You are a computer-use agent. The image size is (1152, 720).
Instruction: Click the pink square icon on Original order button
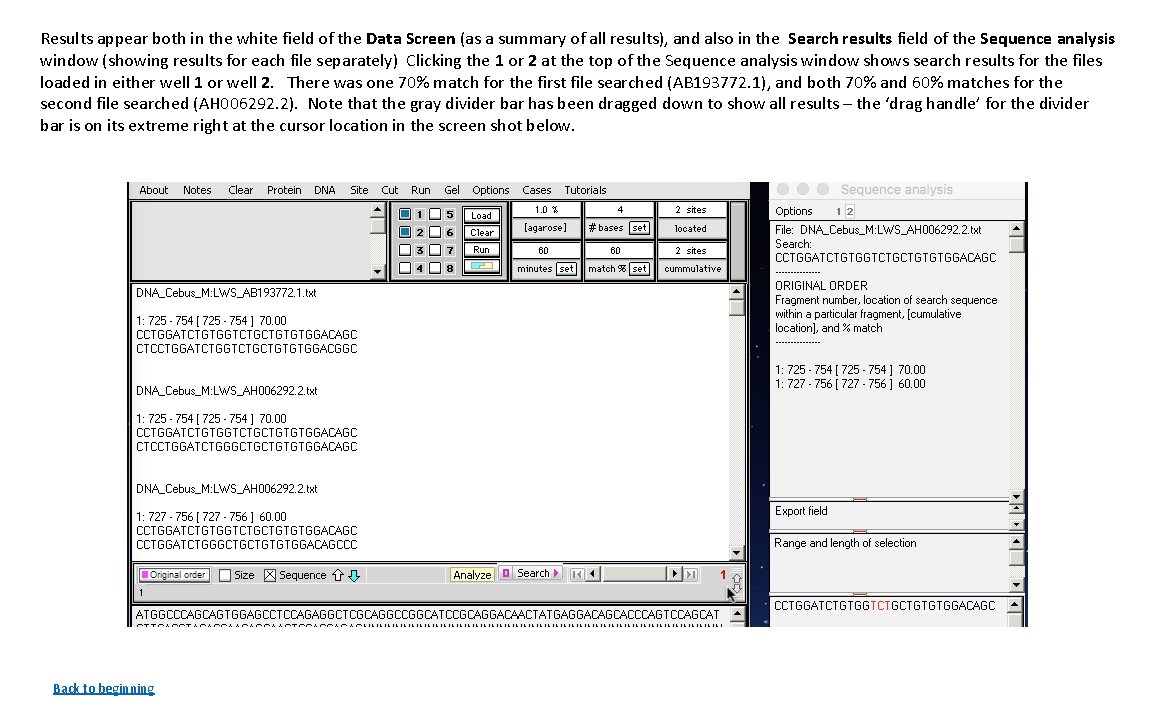pyautogui.click(x=145, y=575)
